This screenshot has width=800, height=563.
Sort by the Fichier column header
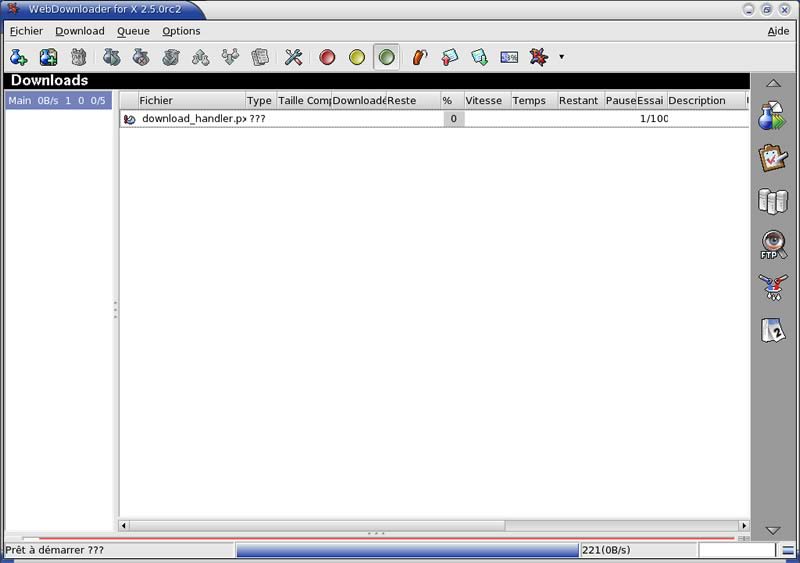[x=192, y=101]
